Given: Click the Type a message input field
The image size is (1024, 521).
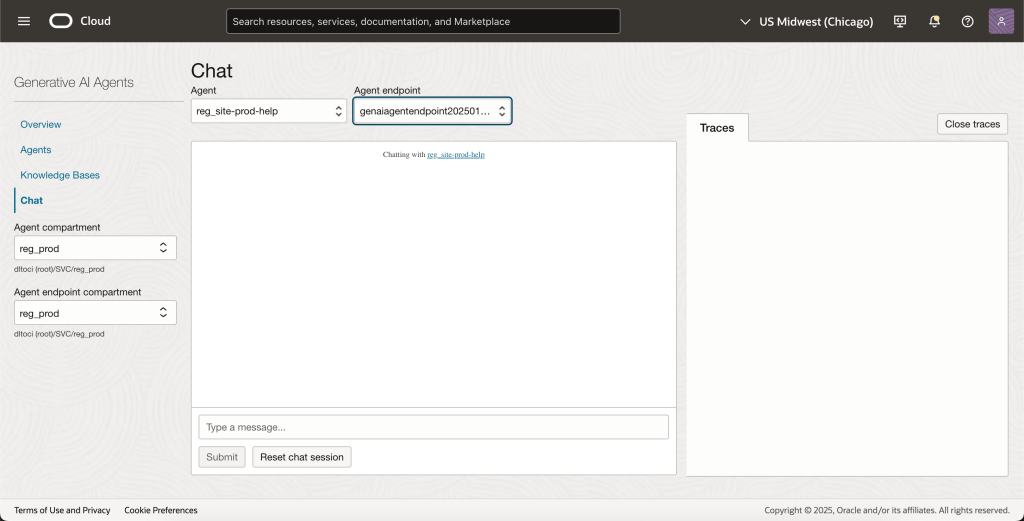Looking at the screenshot, I should (x=433, y=427).
